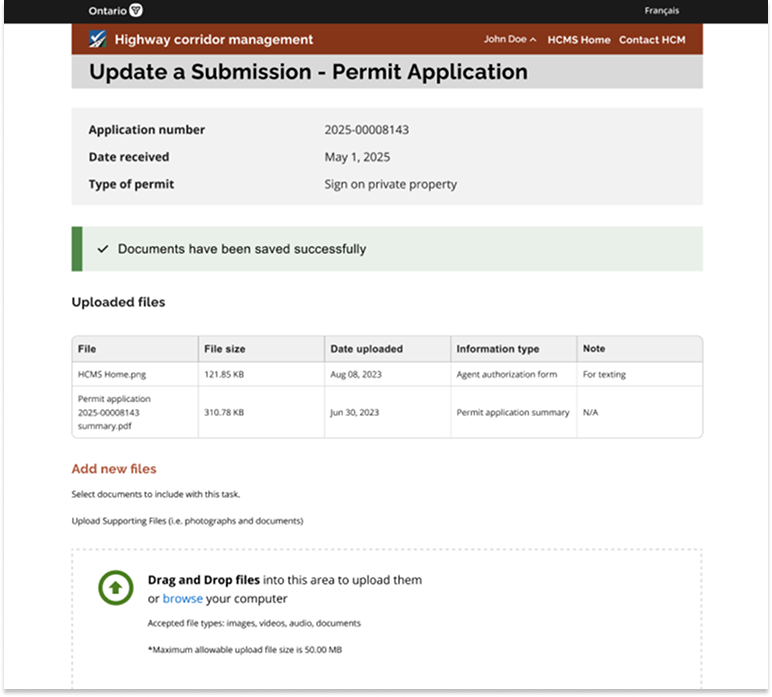Image resolution: width=772 pixels, height=697 pixels.
Task: Open the Permit application 2025-00008143 summary.pdf file
Action: click(x=114, y=412)
